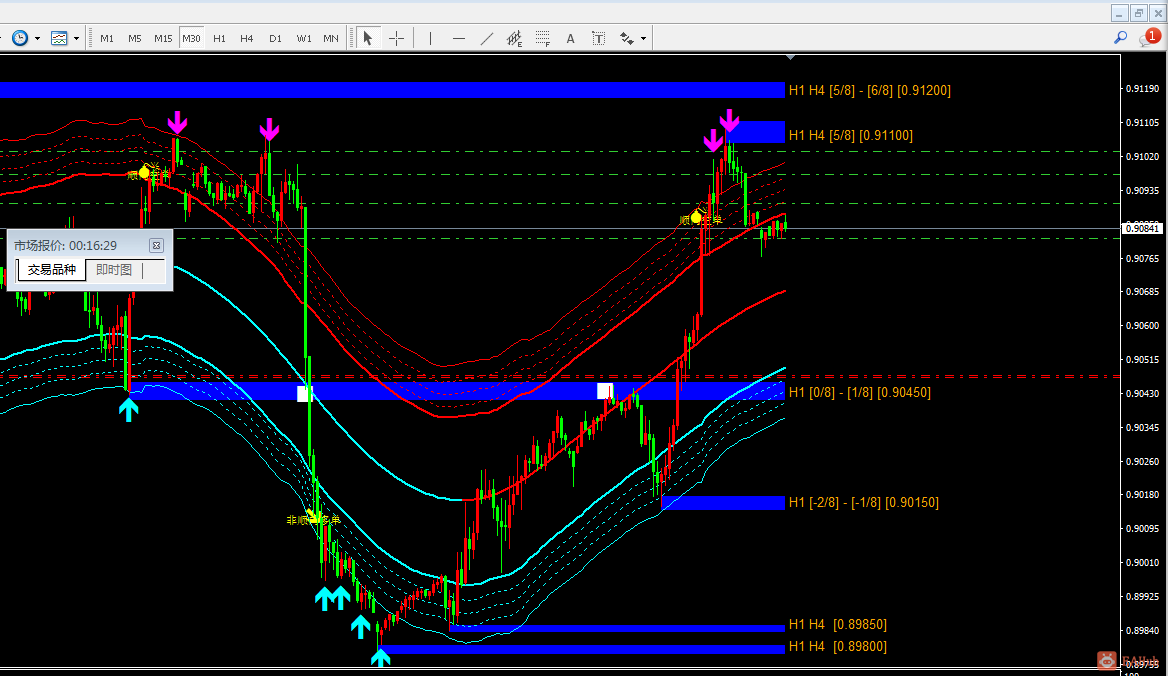This screenshot has height=676, width=1168.
Task: Select the Crosshair tool
Action: coord(396,38)
